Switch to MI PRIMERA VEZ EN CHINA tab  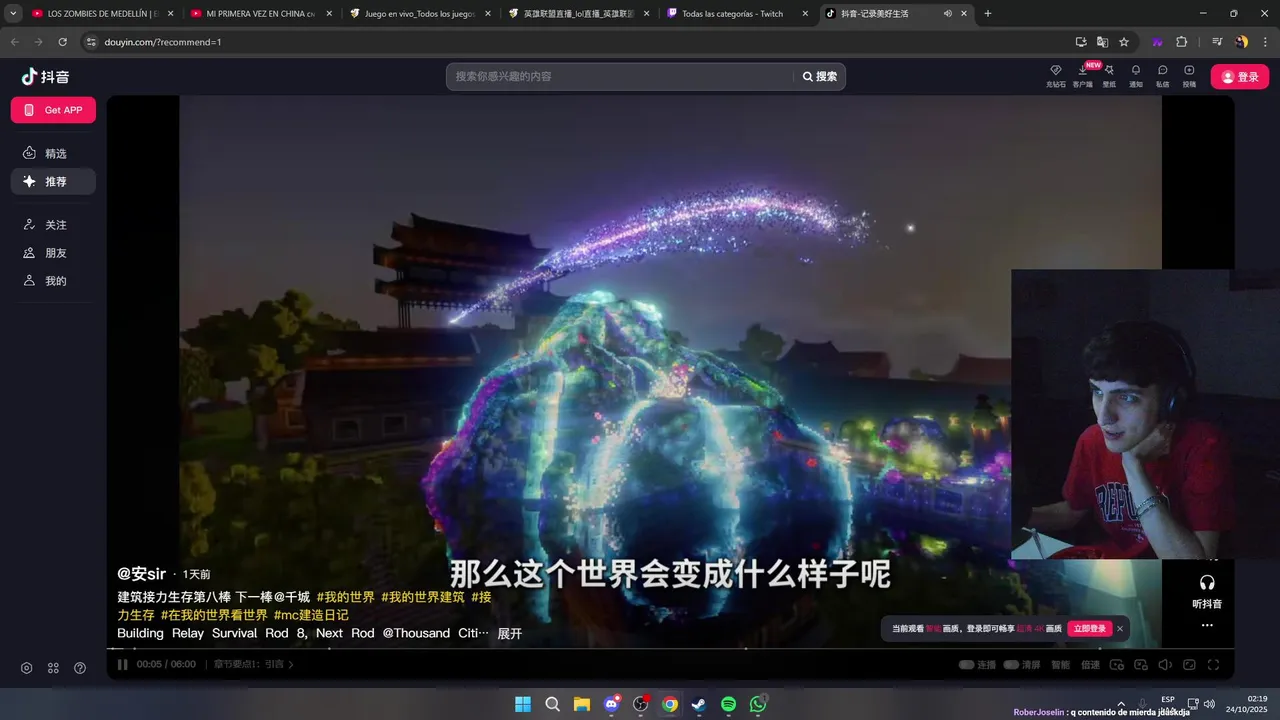coord(260,14)
